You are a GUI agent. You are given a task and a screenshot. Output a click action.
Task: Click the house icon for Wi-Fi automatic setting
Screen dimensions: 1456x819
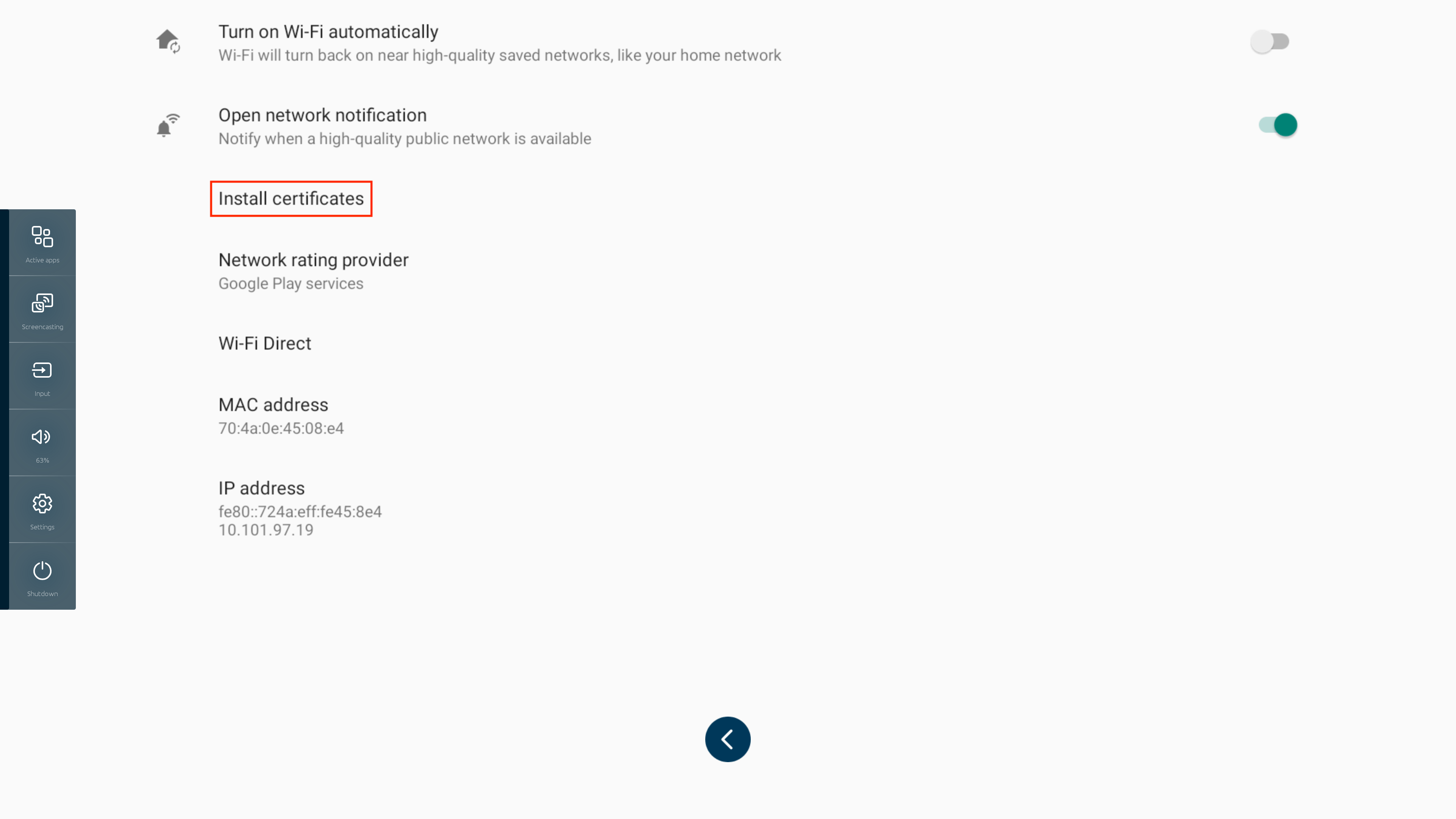[x=168, y=40]
